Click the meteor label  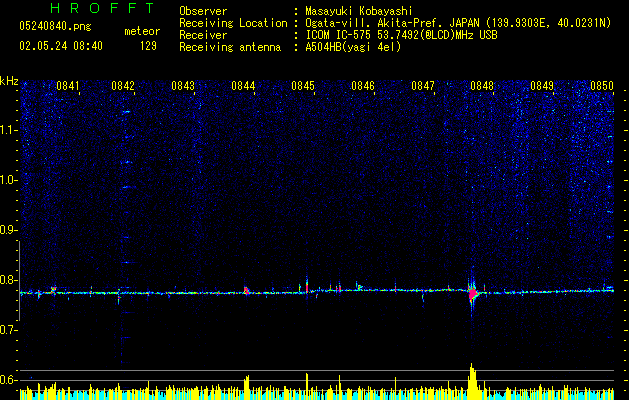pos(142,31)
